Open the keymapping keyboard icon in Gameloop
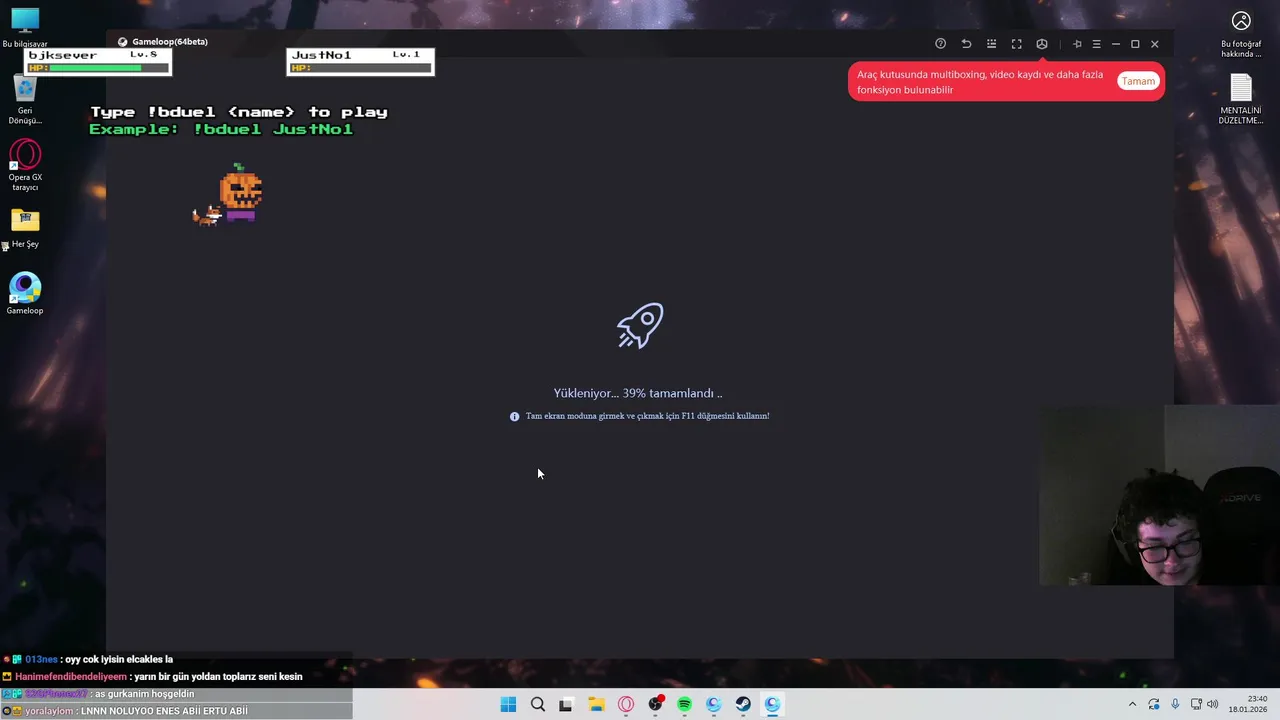 991,44
